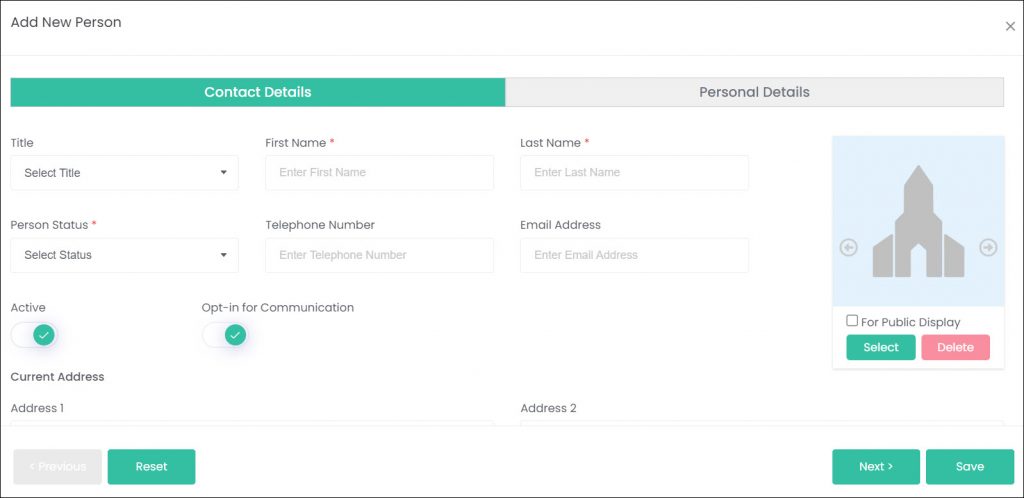Viewport: 1024px width, 498px height.
Task: Click the previous photo arrow icon
Action: click(x=848, y=248)
